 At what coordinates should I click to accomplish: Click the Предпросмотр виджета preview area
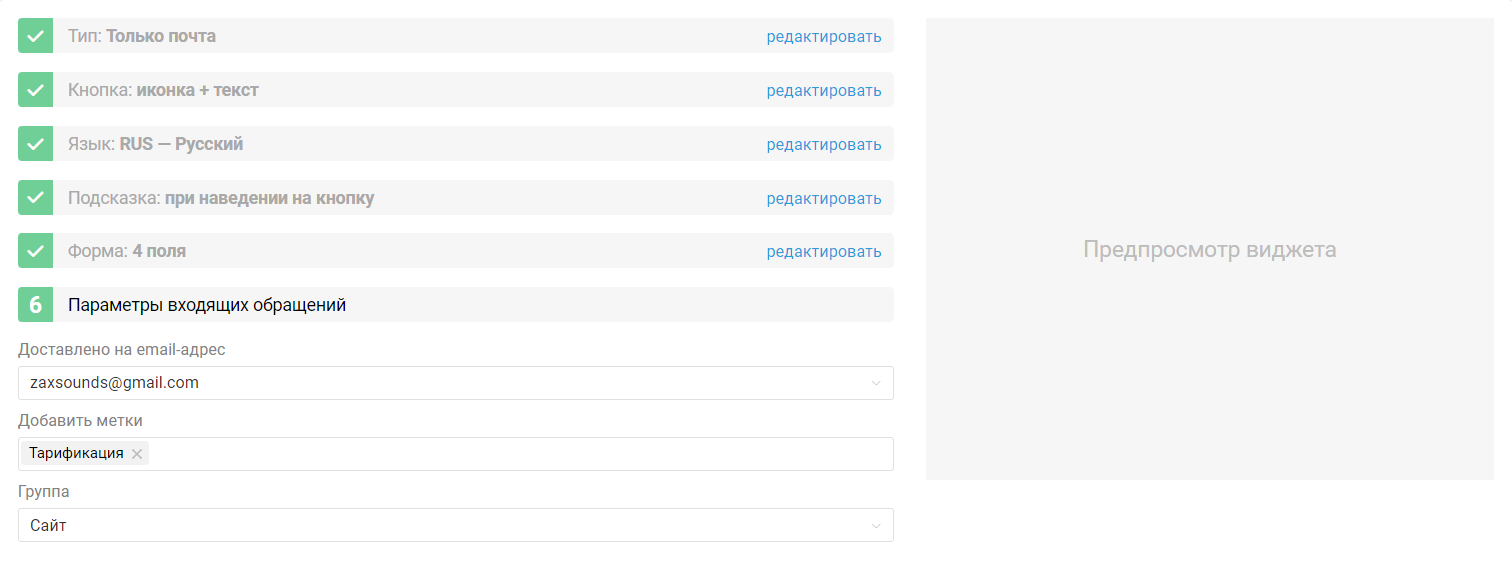1209,249
